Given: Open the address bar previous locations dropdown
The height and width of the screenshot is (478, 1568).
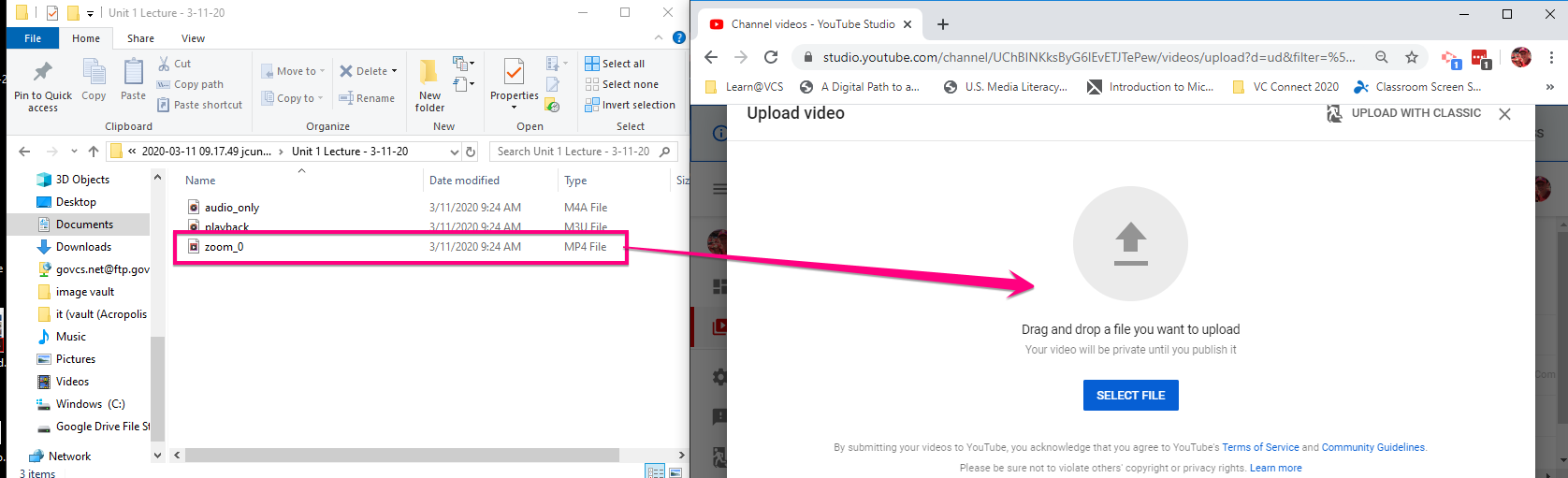Looking at the screenshot, I should (455, 152).
